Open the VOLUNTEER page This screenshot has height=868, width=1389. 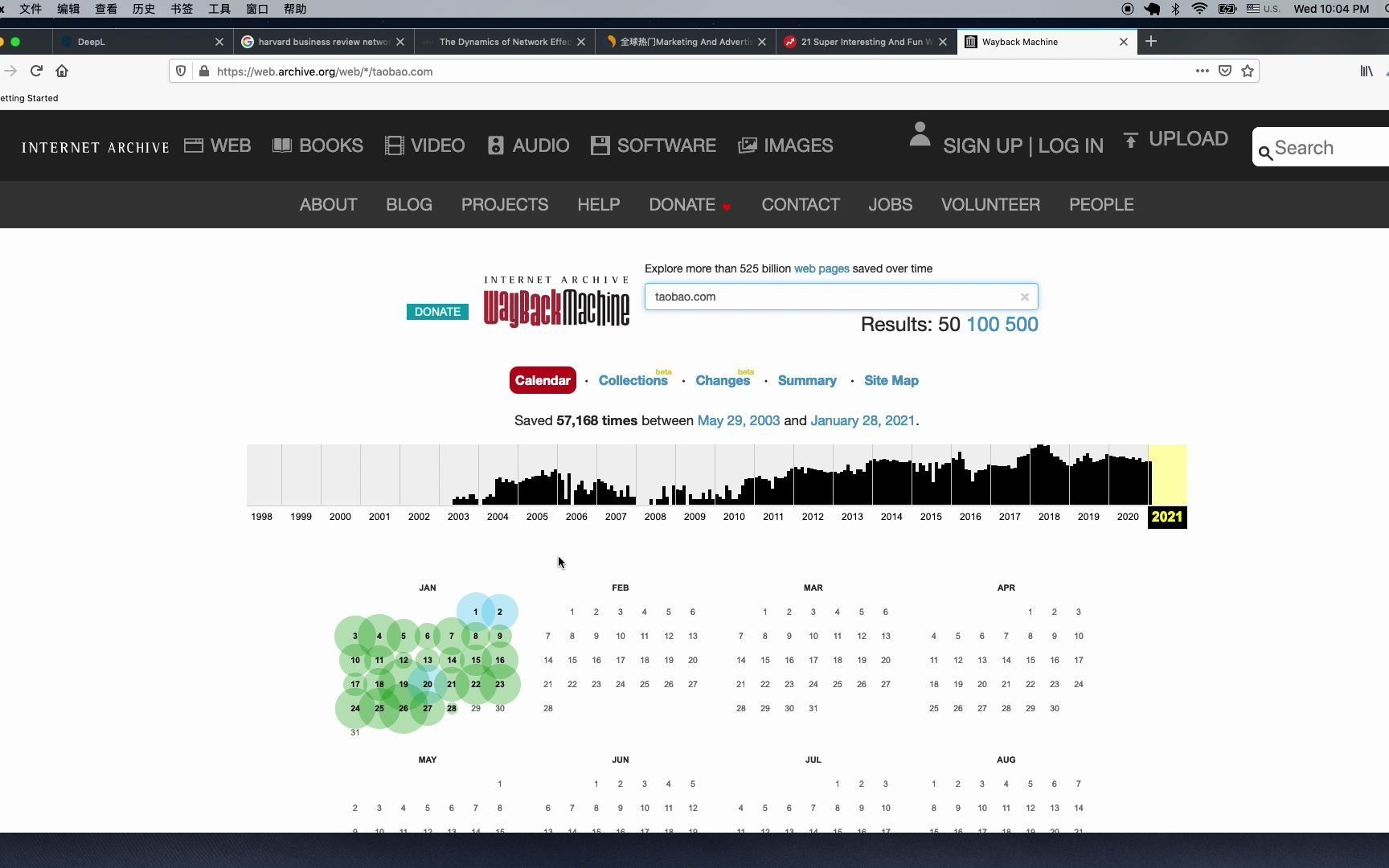(x=990, y=204)
